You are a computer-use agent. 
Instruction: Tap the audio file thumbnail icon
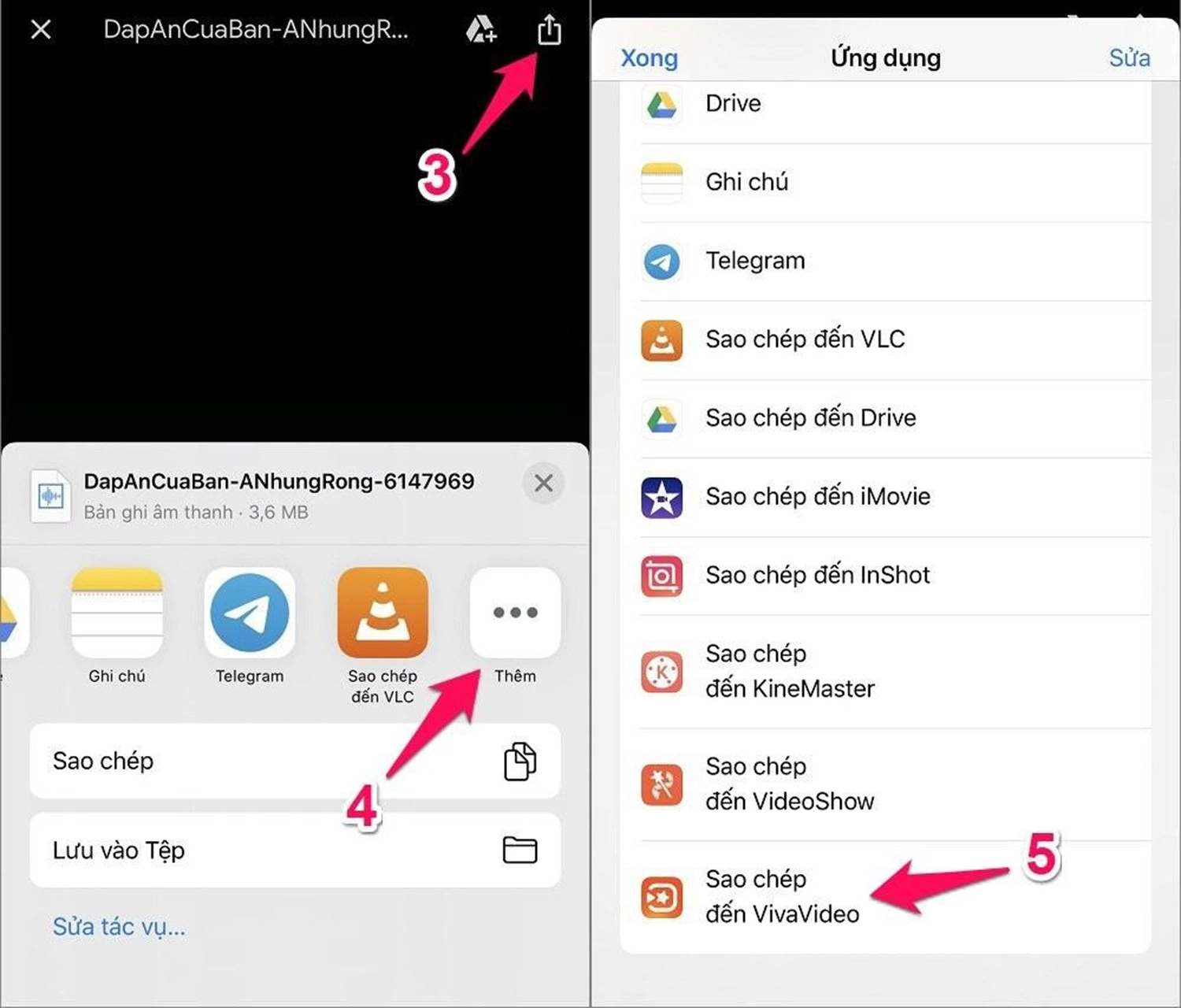51,496
